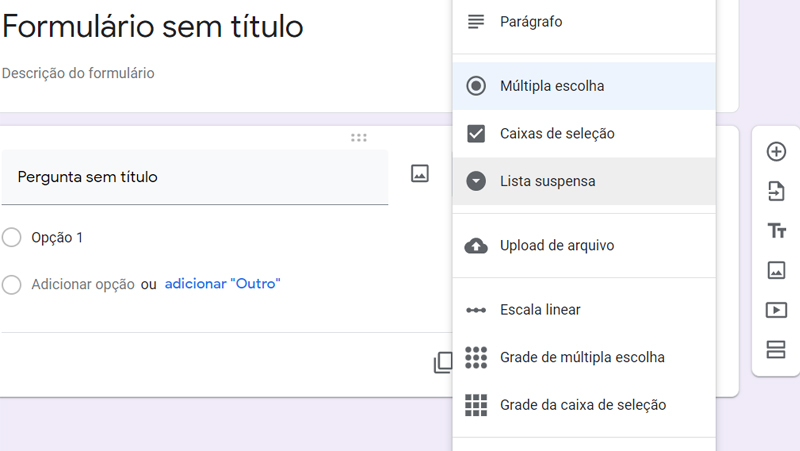Select the Opção 1 radio button
This screenshot has height=451, width=800.
11,237
